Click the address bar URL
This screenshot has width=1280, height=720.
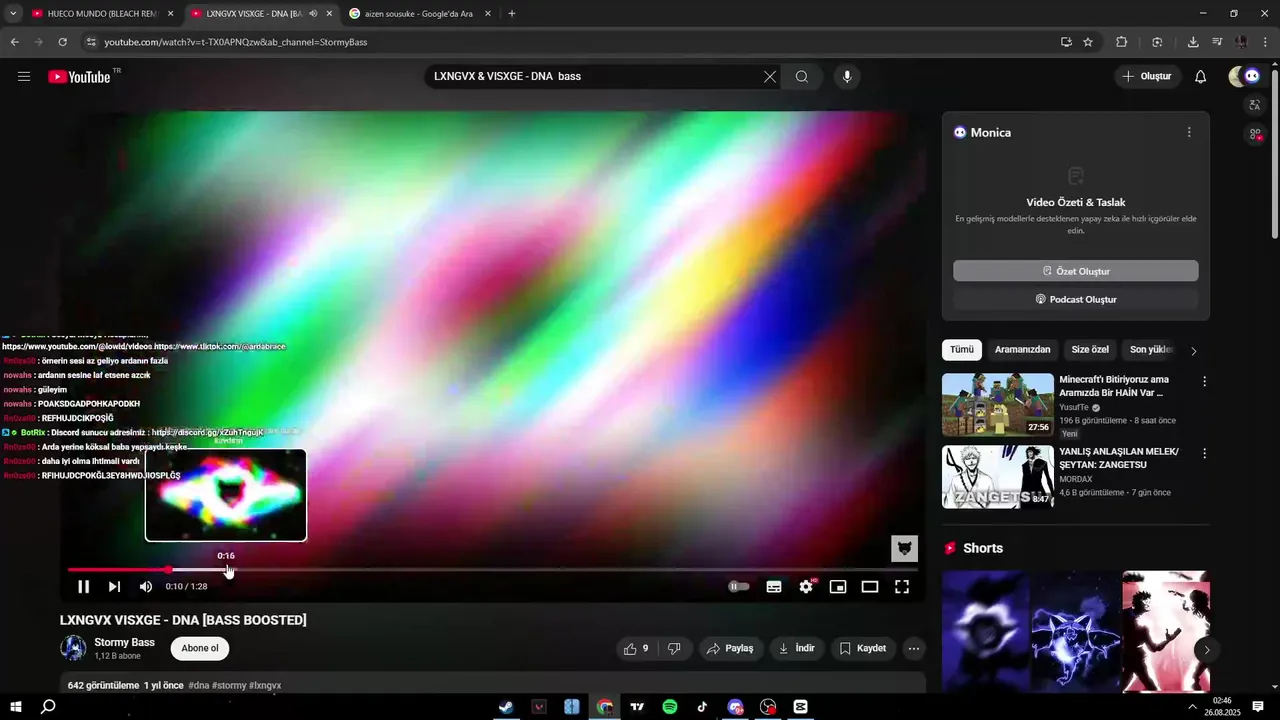(x=236, y=42)
